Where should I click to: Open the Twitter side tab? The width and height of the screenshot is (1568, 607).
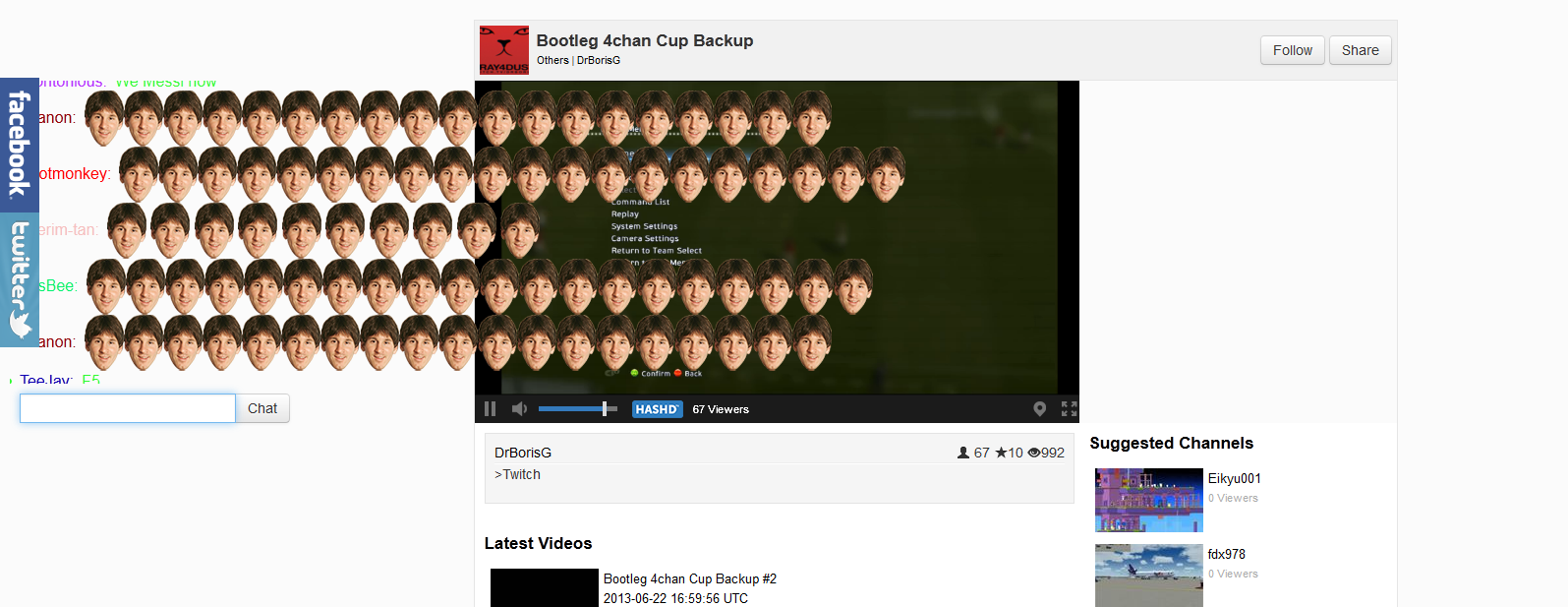[19, 279]
